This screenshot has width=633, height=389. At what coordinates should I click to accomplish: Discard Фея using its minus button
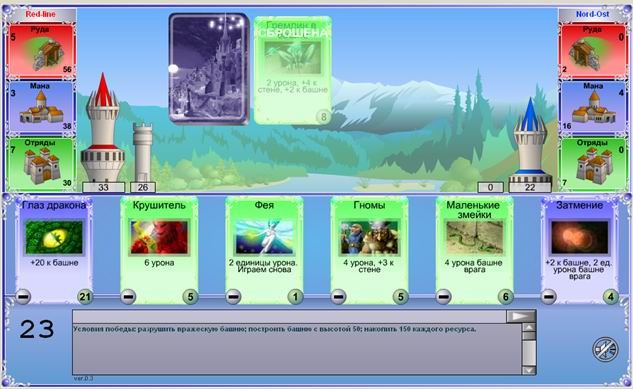click(x=233, y=297)
